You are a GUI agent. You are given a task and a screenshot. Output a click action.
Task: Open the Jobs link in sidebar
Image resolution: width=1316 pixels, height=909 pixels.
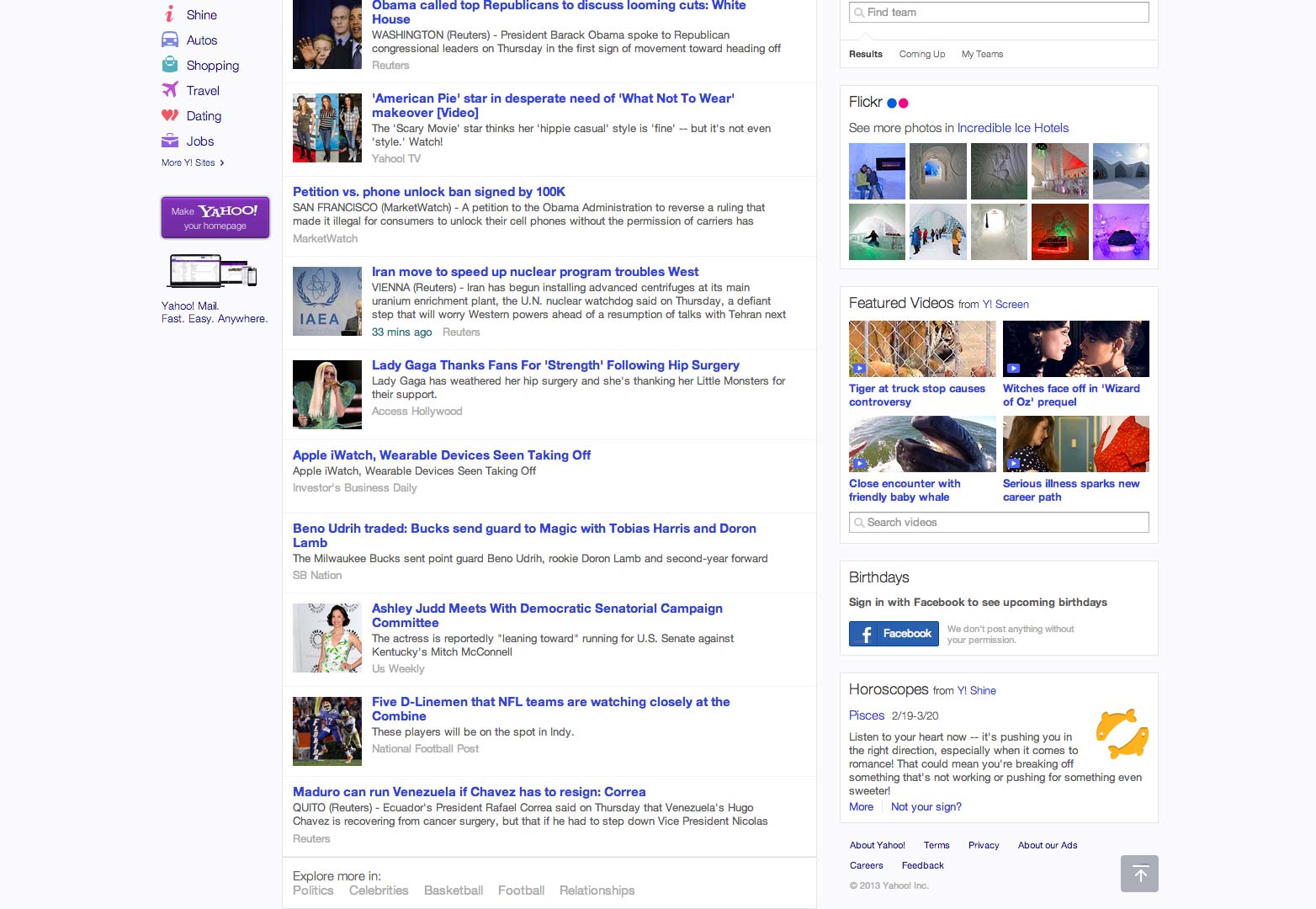pos(200,141)
